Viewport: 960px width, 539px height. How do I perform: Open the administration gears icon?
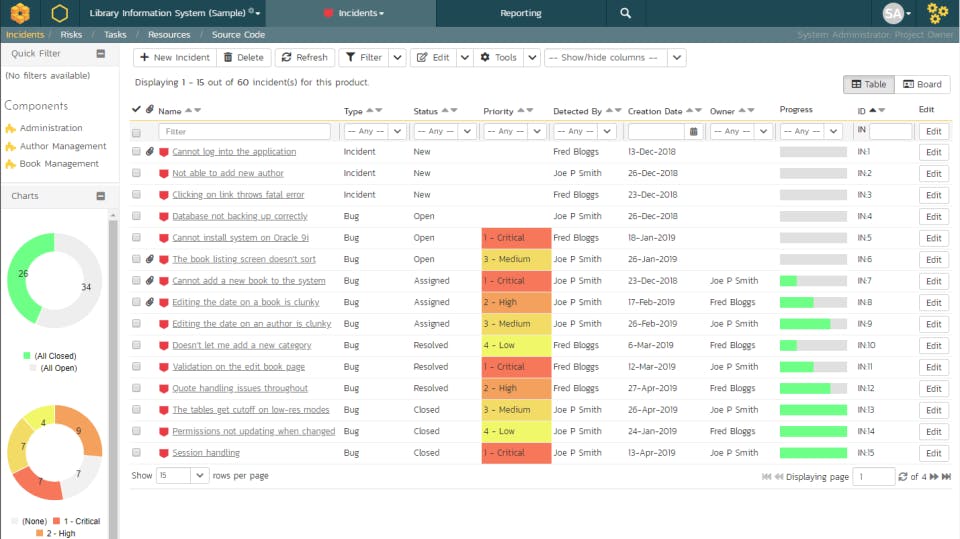tap(937, 13)
